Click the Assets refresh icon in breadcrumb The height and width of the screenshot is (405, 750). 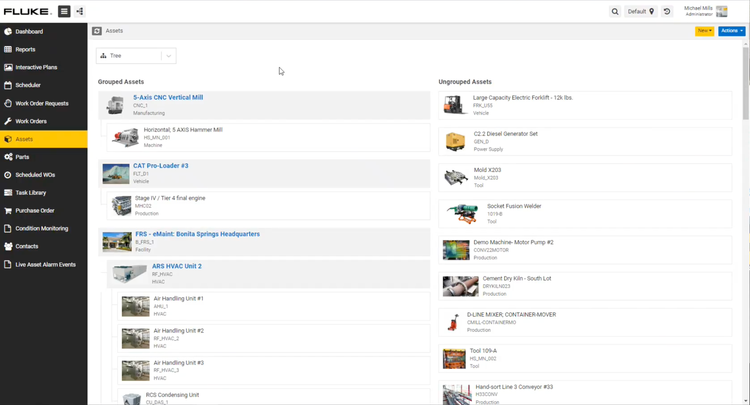(x=97, y=31)
